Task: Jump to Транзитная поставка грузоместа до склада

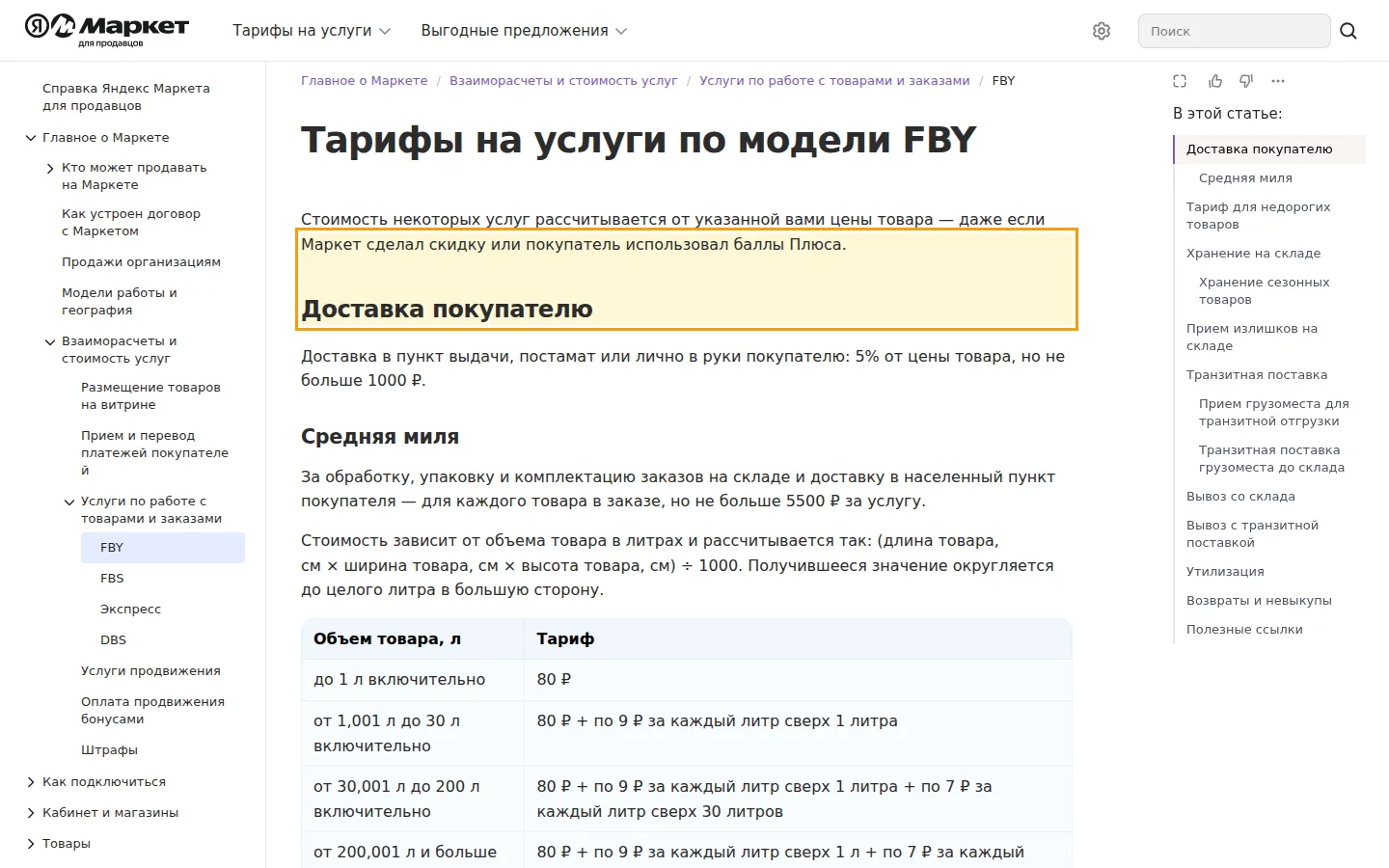Action: coord(1271,459)
